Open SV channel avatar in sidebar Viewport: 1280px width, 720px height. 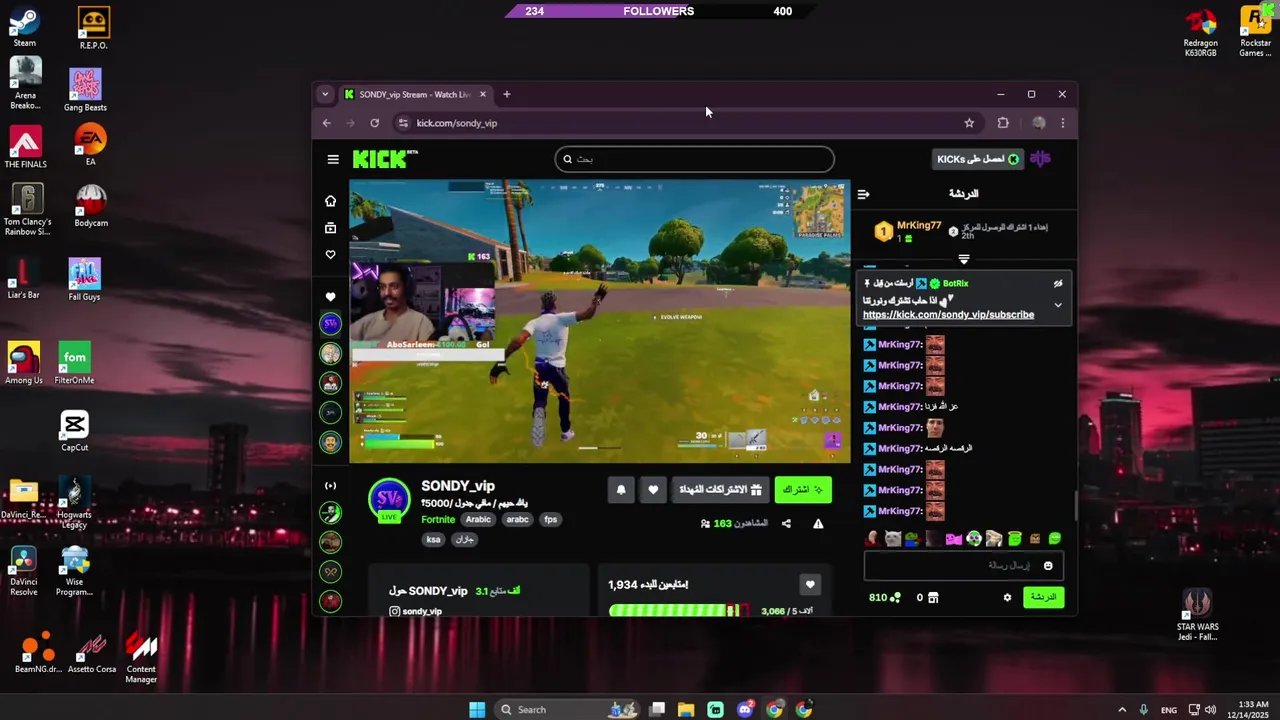click(330, 323)
